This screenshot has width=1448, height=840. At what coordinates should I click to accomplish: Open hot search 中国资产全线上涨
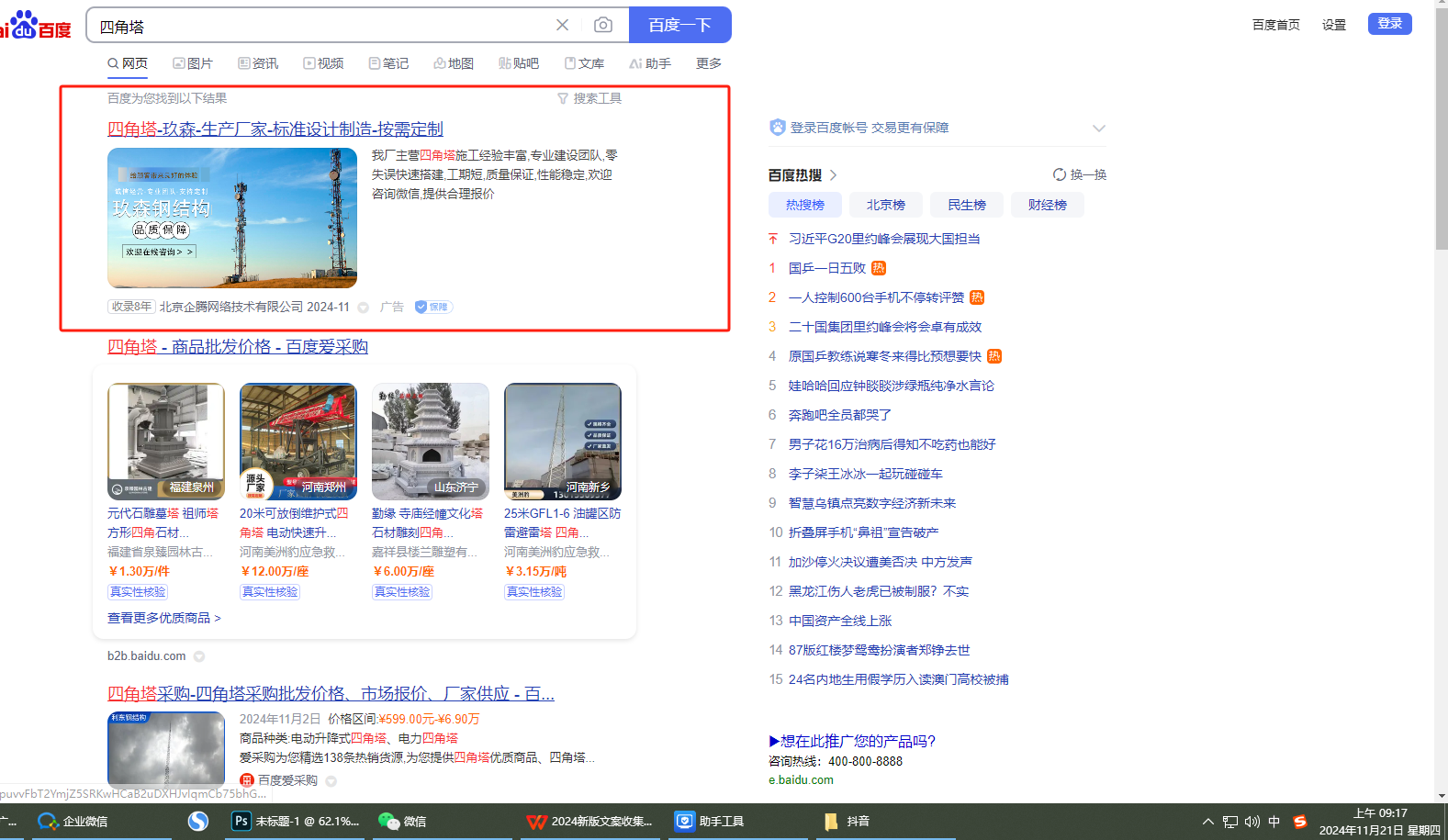840,621
